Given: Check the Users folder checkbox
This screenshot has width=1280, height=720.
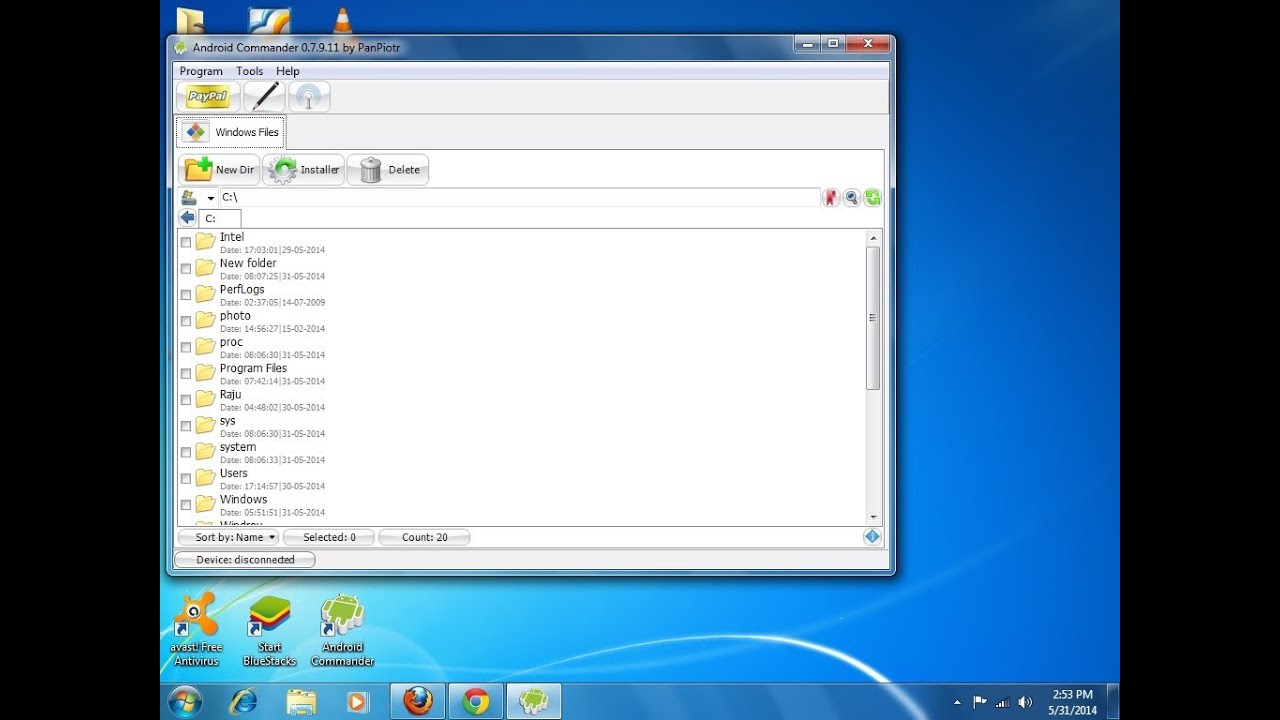Looking at the screenshot, I should [x=185, y=478].
